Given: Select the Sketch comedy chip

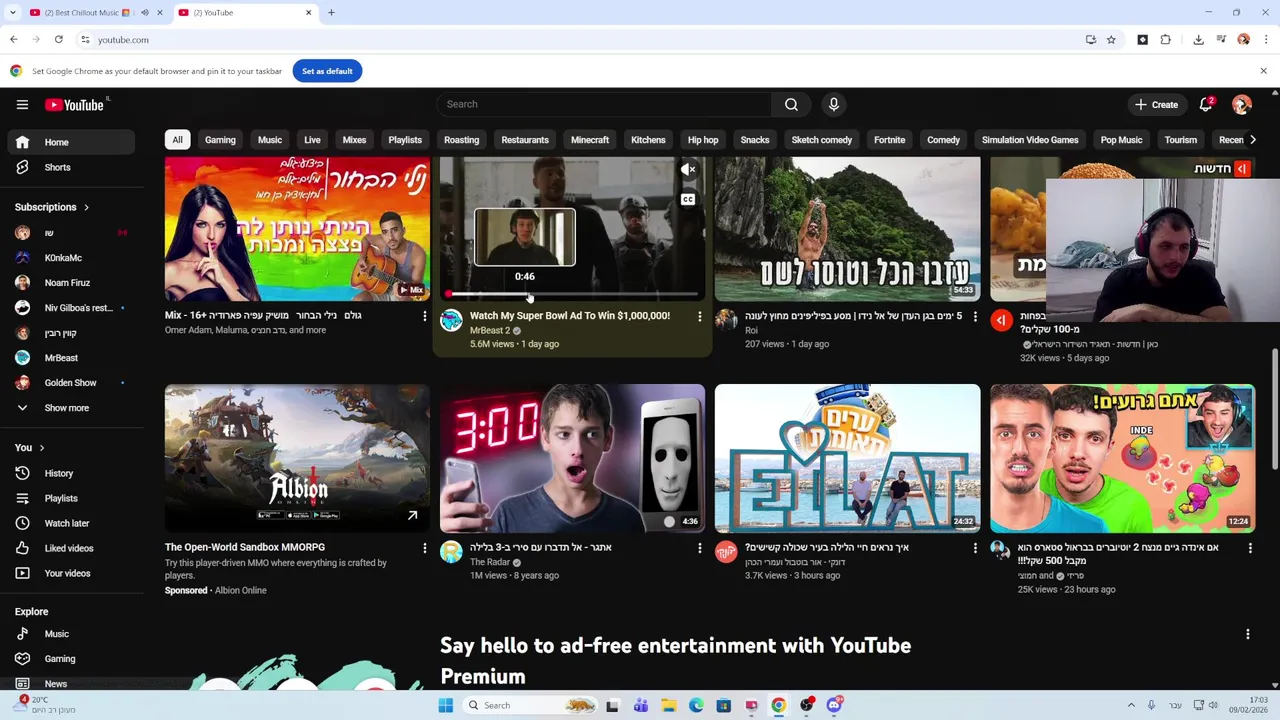Looking at the screenshot, I should tap(822, 140).
